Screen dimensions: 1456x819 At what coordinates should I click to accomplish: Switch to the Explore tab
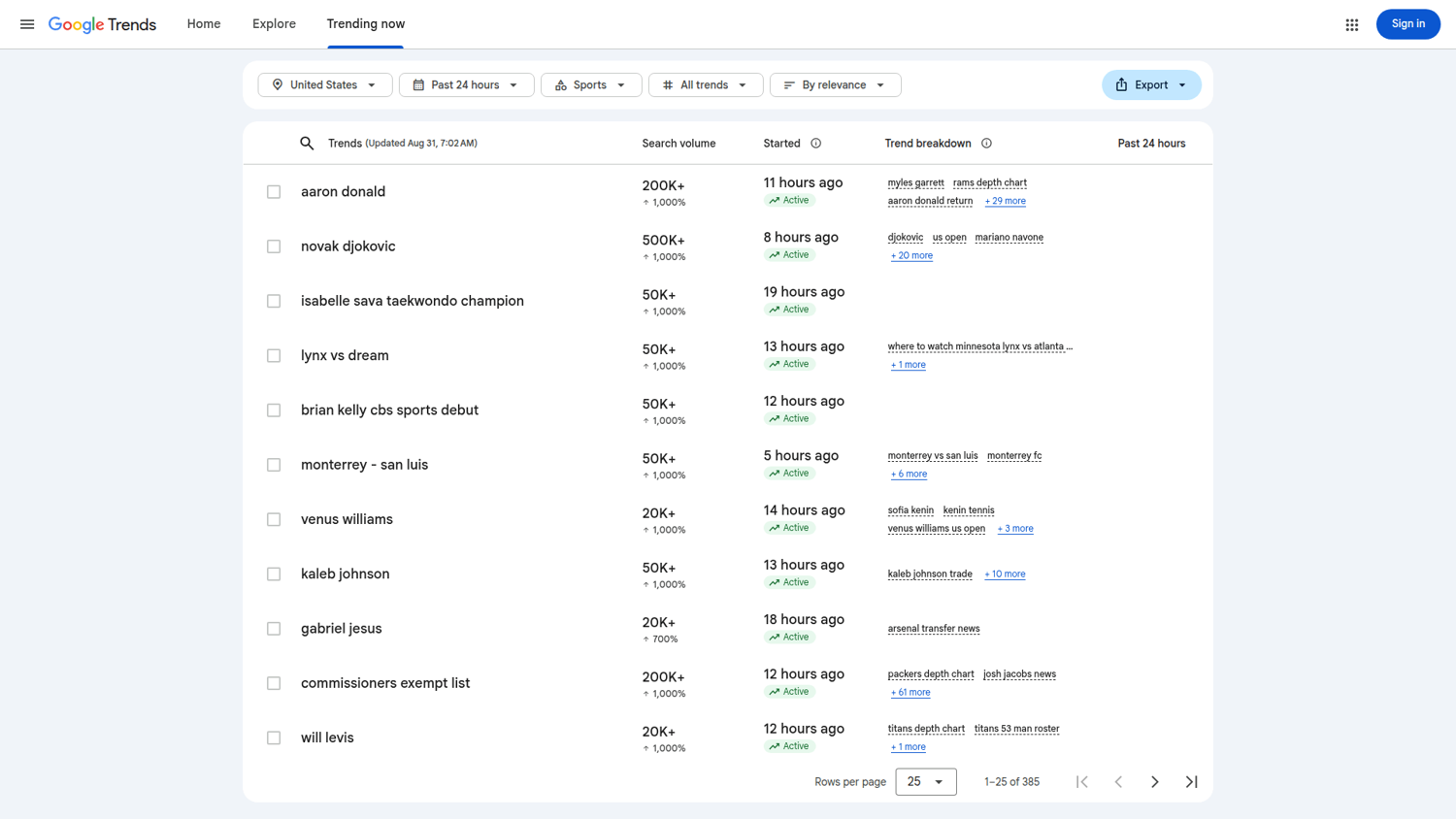click(274, 24)
